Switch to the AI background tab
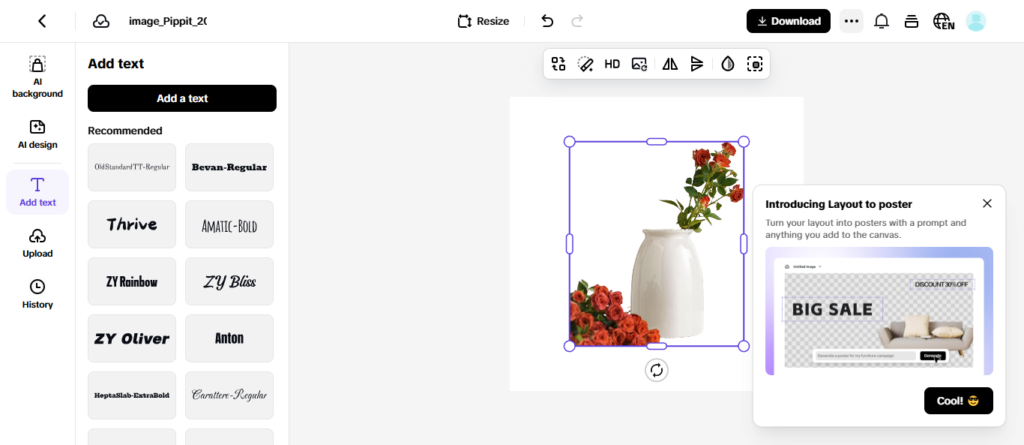1024x445 pixels. pyautogui.click(x=37, y=77)
